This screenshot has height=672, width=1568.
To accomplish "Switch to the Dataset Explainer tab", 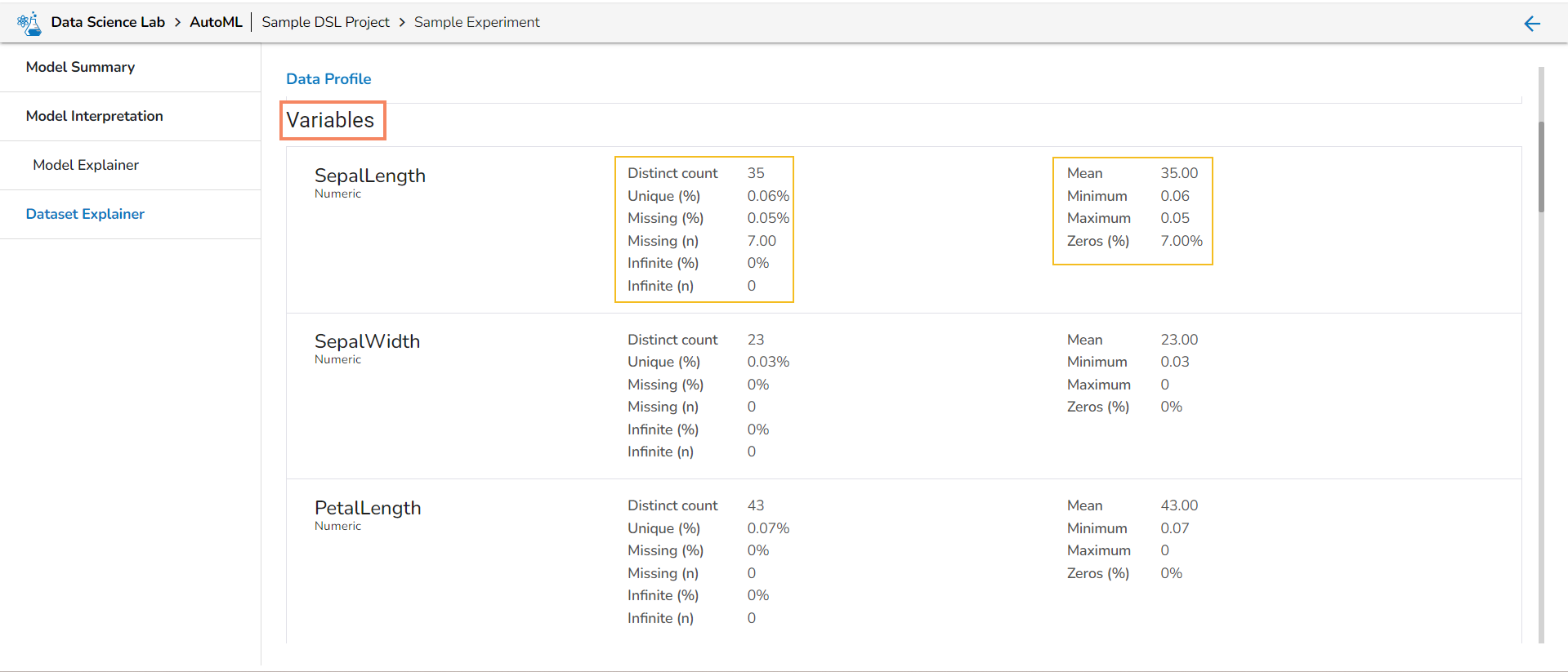I will (x=85, y=214).
